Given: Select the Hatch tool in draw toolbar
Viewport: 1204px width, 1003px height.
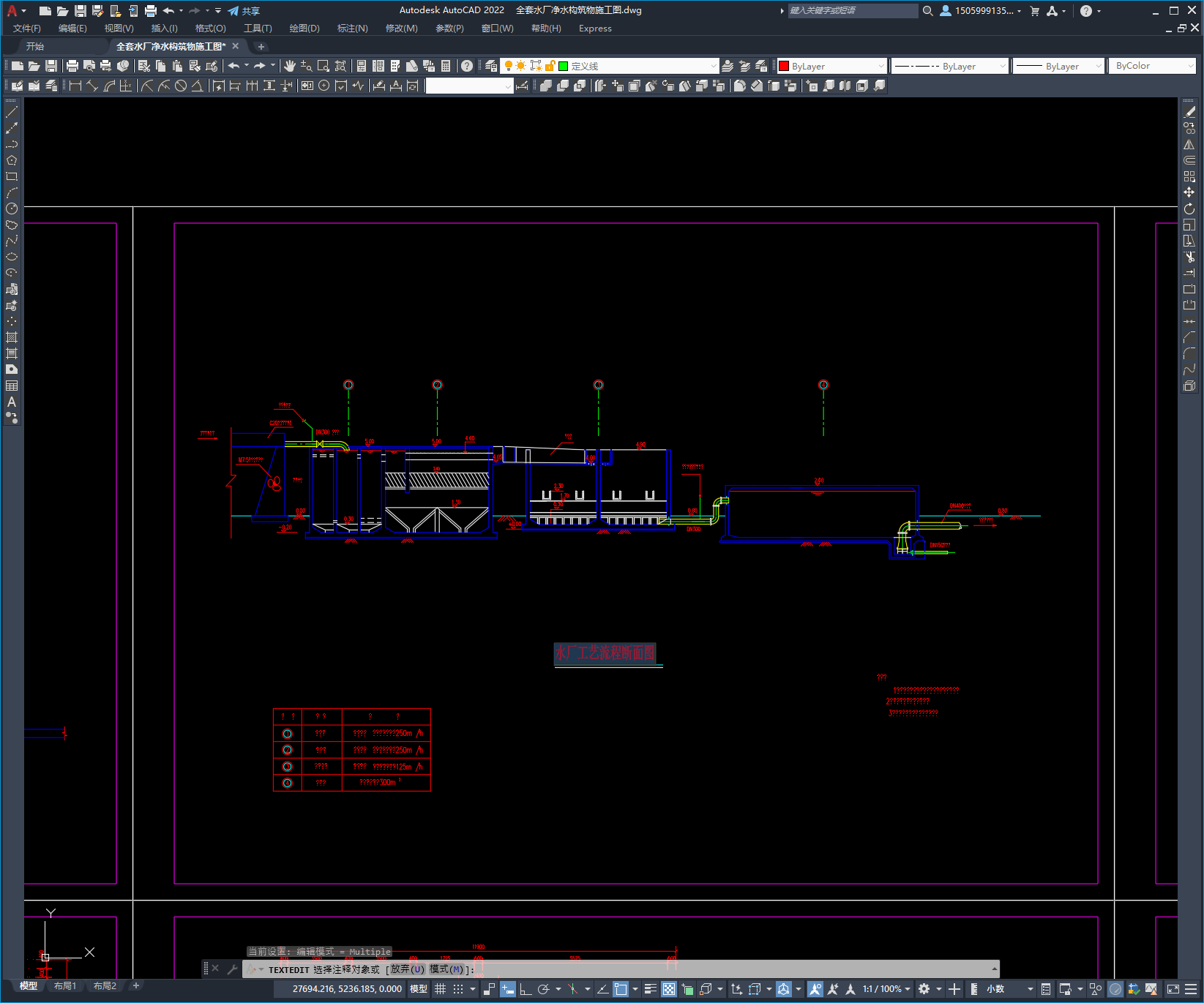Looking at the screenshot, I should coord(12,337).
